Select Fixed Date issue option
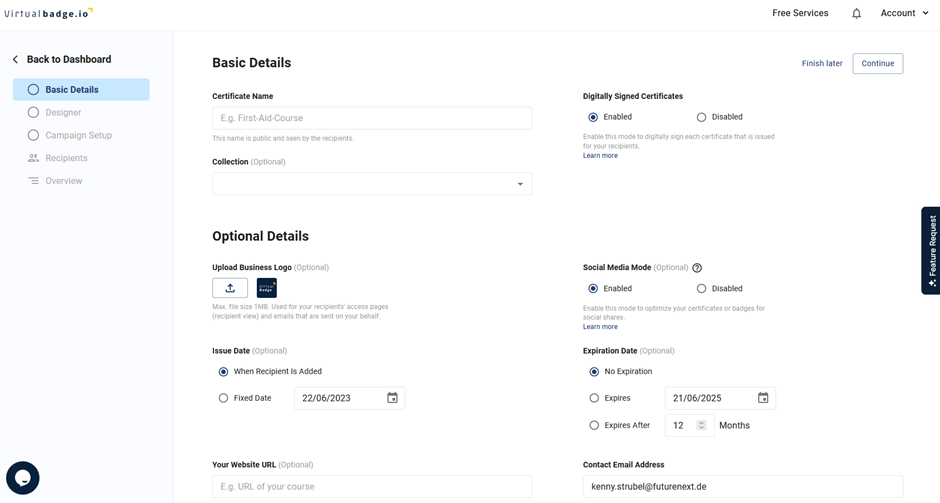This screenshot has width=940, height=503. click(223, 398)
